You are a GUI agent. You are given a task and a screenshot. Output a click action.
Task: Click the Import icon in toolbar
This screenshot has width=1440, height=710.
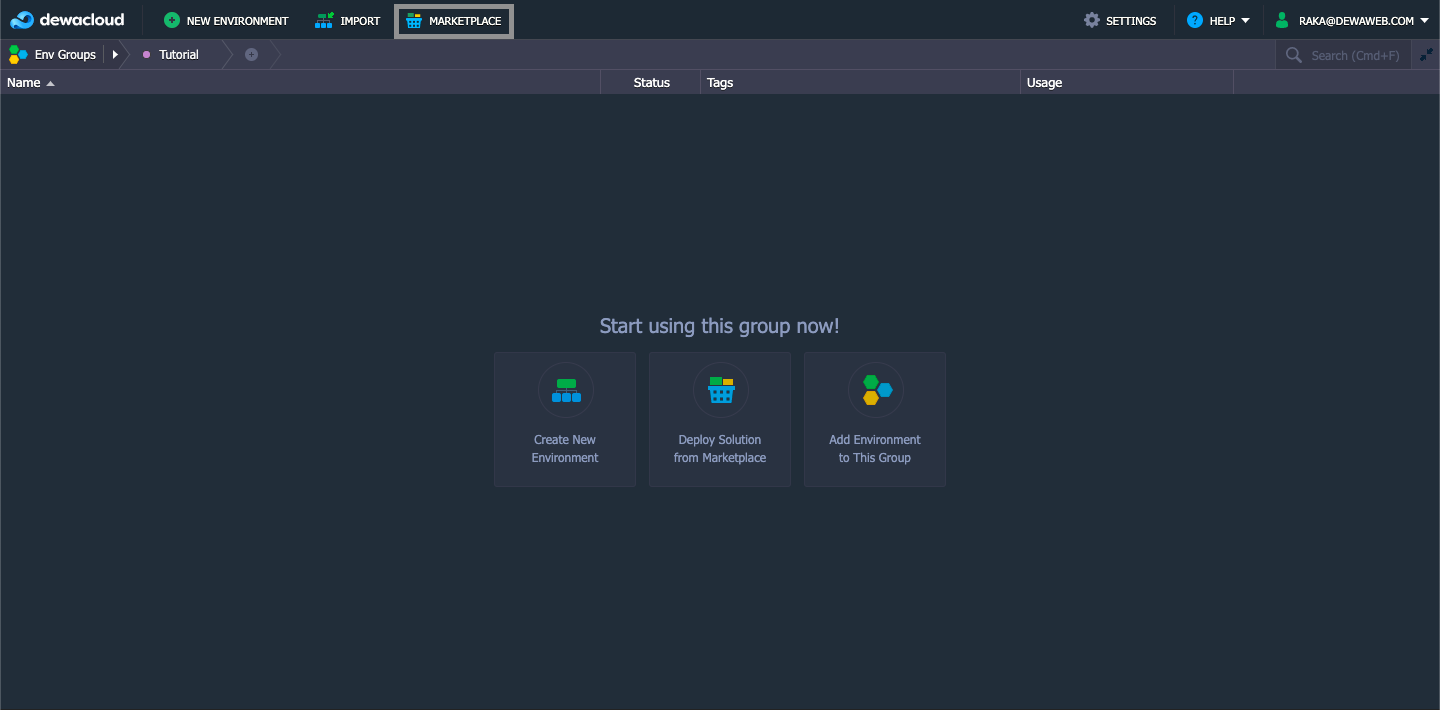click(x=324, y=20)
